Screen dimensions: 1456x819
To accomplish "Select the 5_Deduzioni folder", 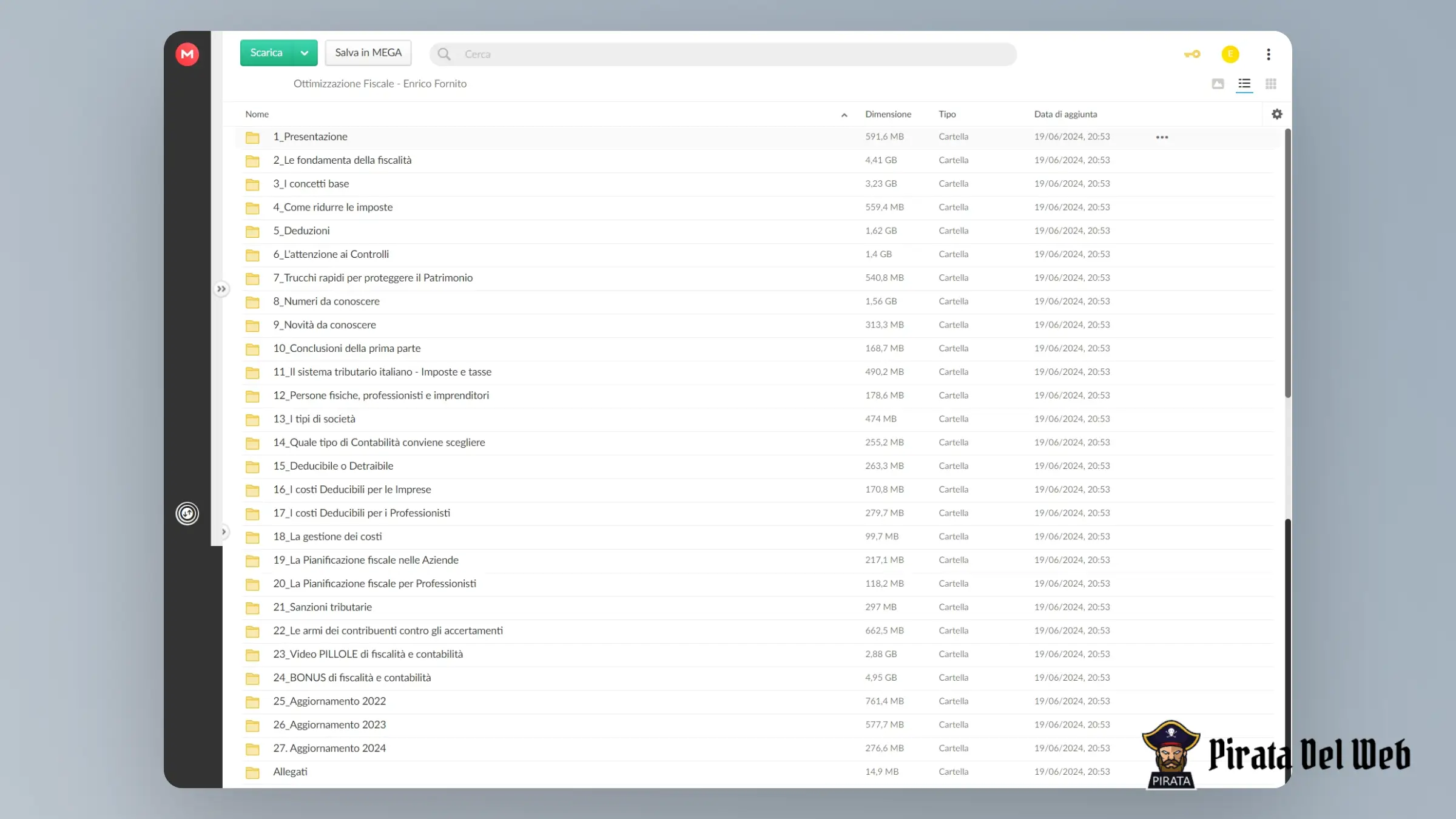I will (x=302, y=231).
